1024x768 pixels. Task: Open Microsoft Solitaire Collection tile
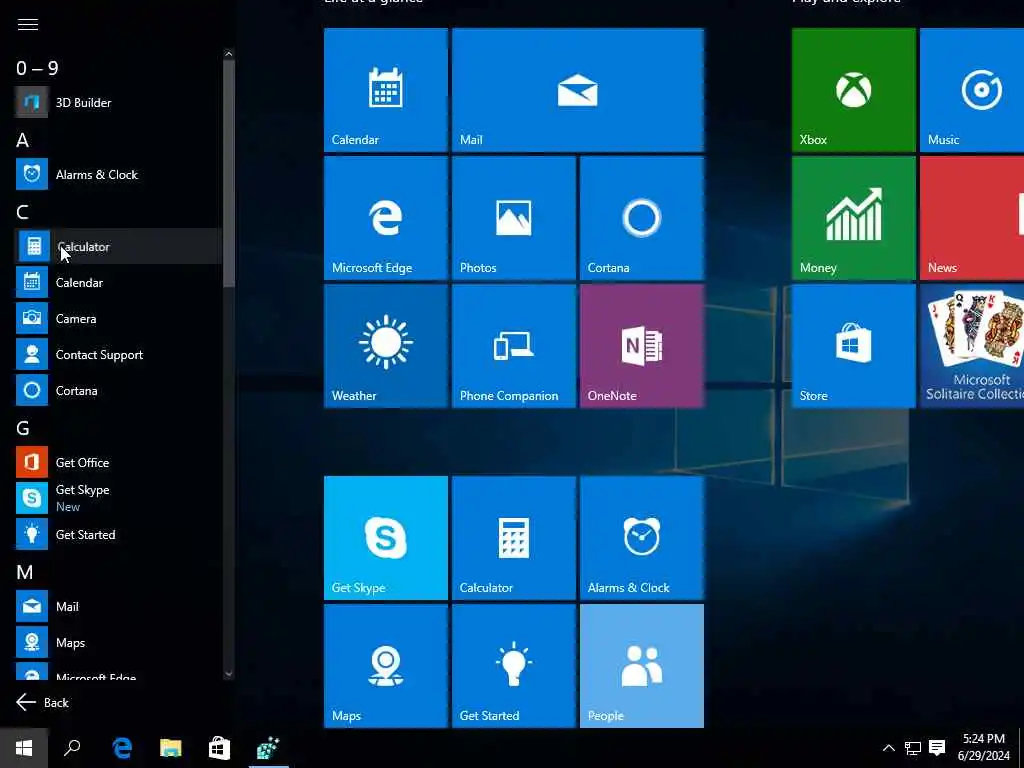(x=972, y=345)
